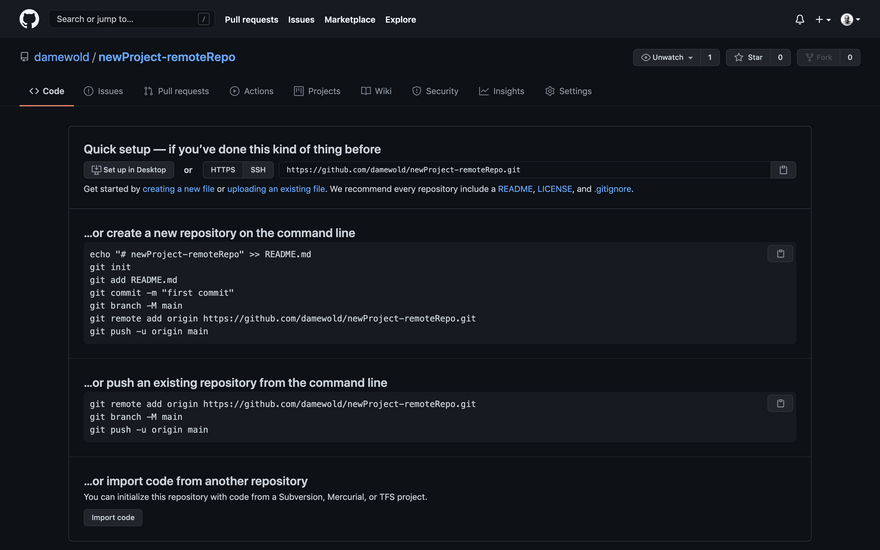
Task: Copy the repository URL to clipboard
Action: pyautogui.click(x=783, y=170)
